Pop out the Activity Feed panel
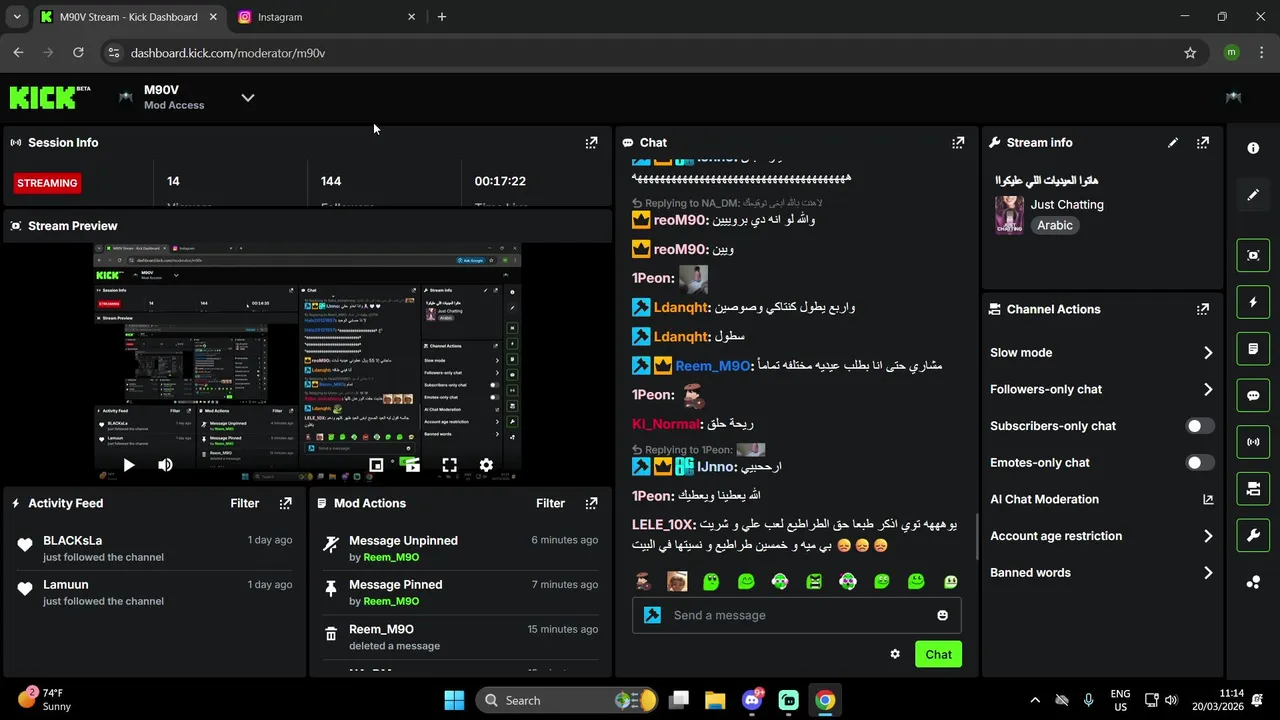The width and height of the screenshot is (1280, 720). tap(285, 504)
